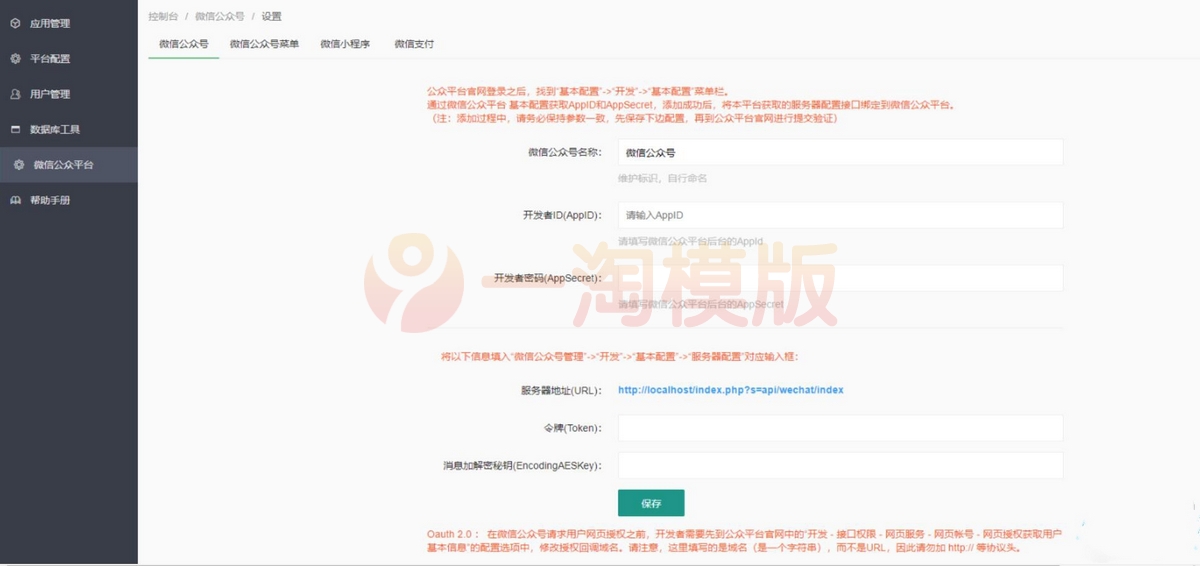Click the user icon beside 用户管理
Image resolution: width=1200 pixels, height=566 pixels.
[15, 94]
